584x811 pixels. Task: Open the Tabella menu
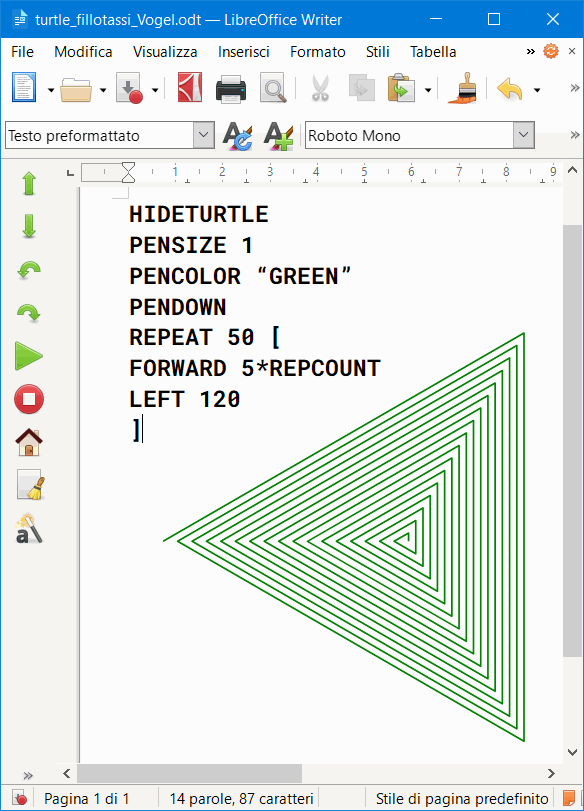point(433,52)
